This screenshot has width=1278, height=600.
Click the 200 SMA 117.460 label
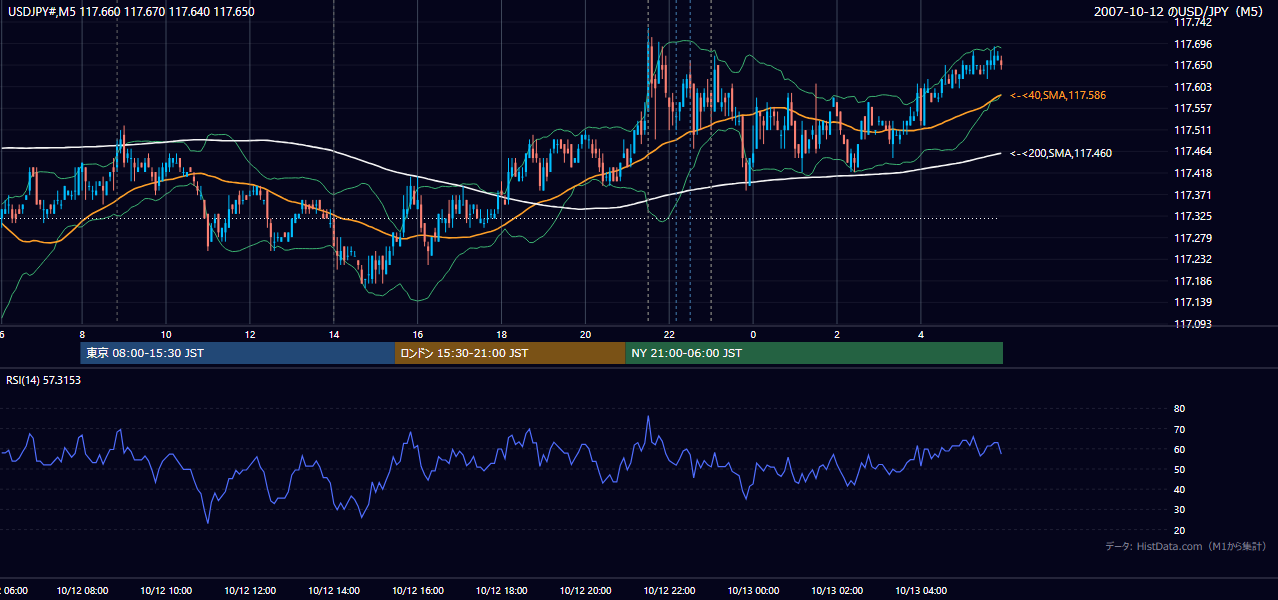point(1060,153)
